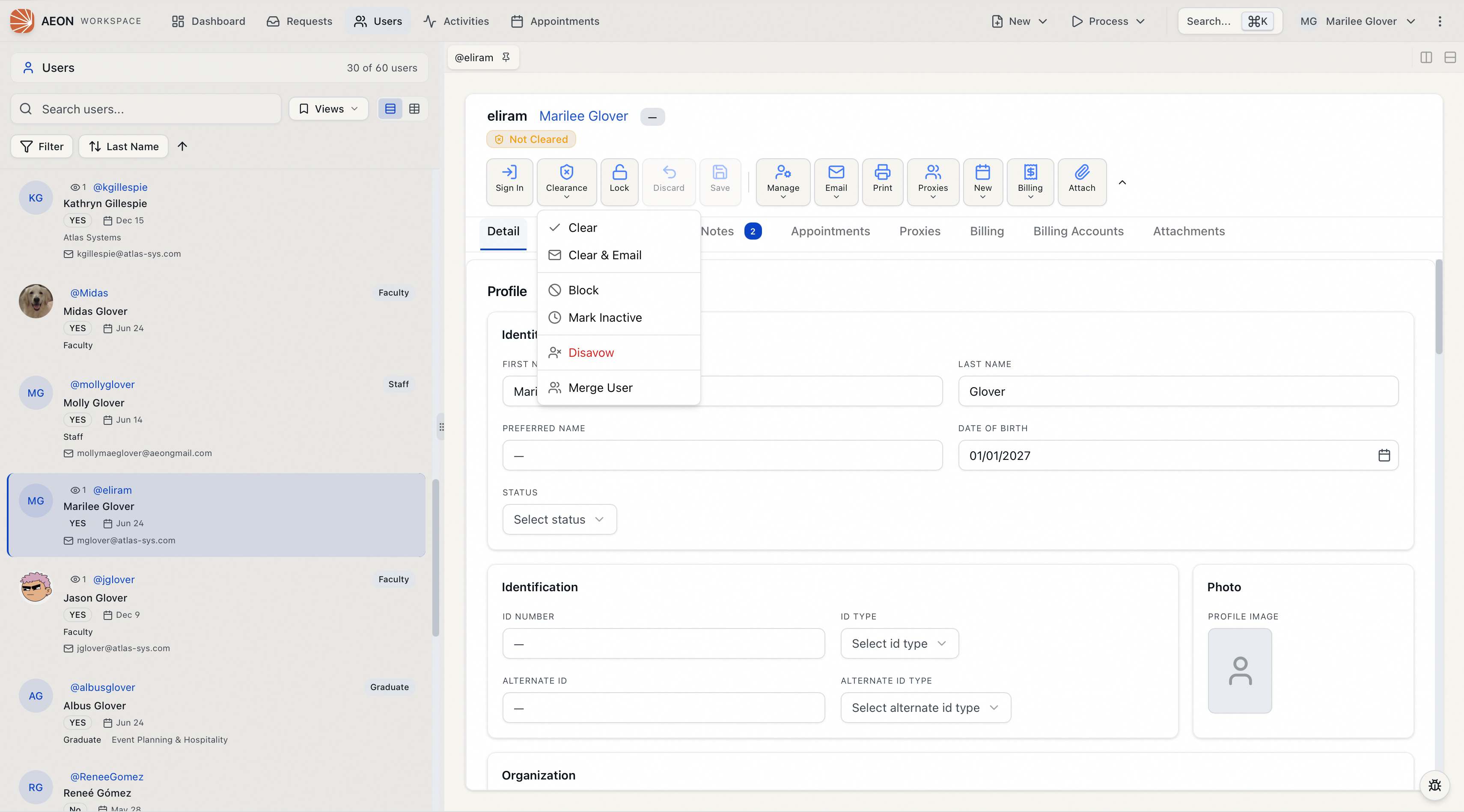Choose Clear from Clearance menu
The height and width of the screenshot is (812, 1464).
point(618,228)
